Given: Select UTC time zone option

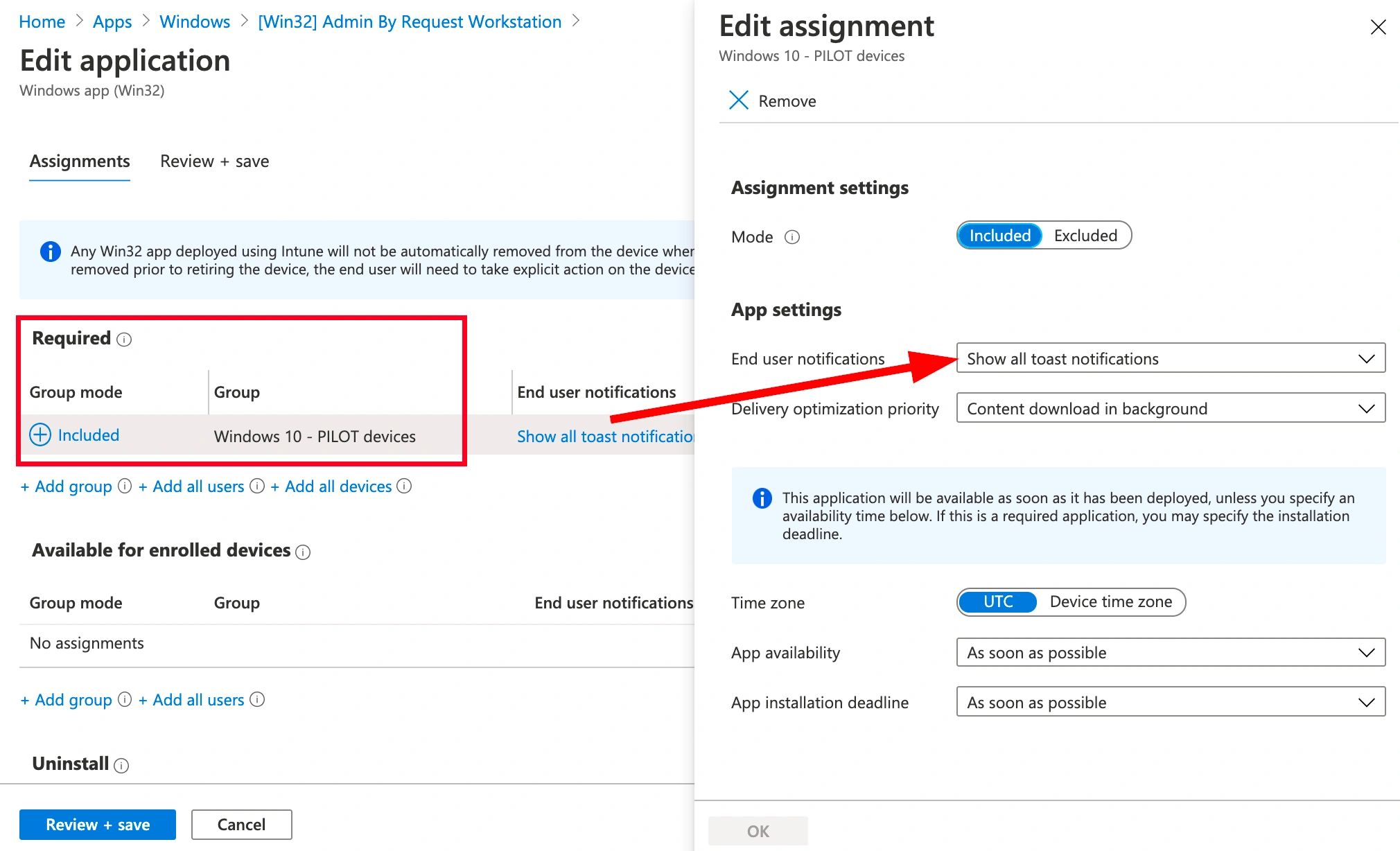Looking at the screenshot, I should click(997, 602).
